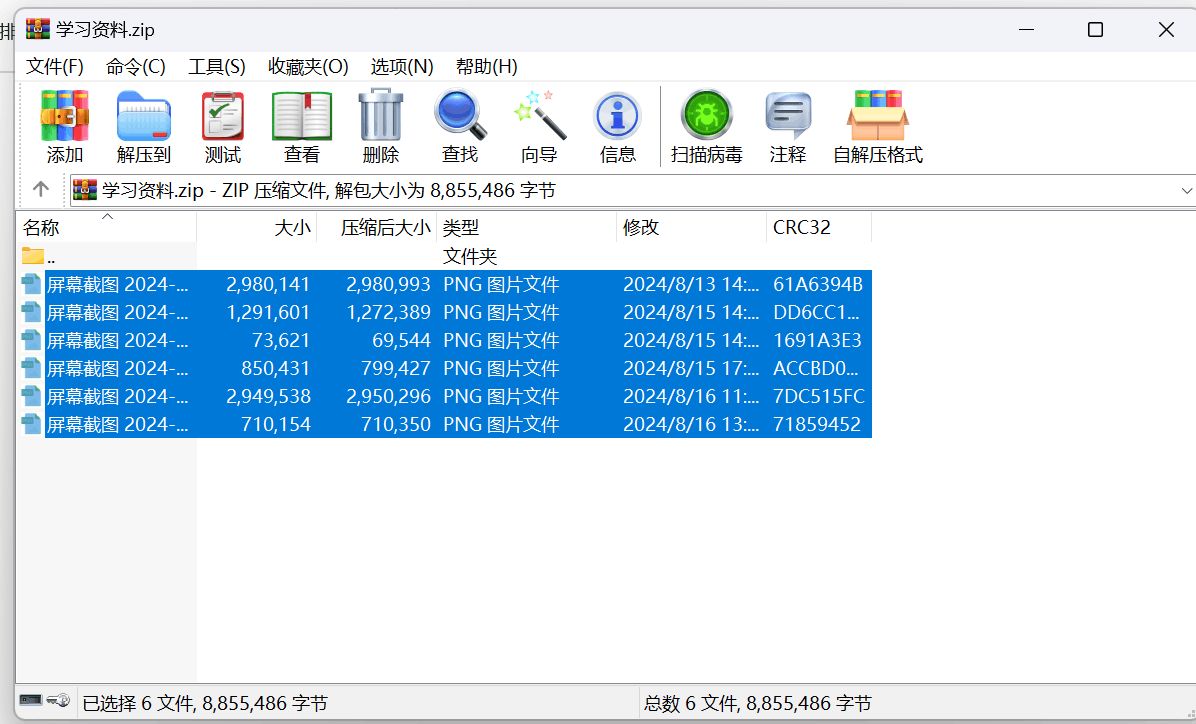Viewport: 1196px width, 724px height.
Task: Click file icon of the 2,980,141 byte screenshot
Action: [31, 284]
